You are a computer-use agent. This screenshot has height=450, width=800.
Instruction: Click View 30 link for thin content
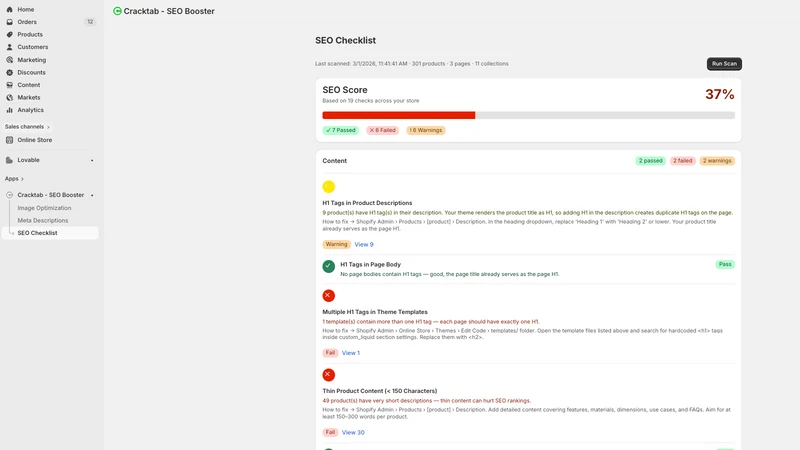pos(353,433)
